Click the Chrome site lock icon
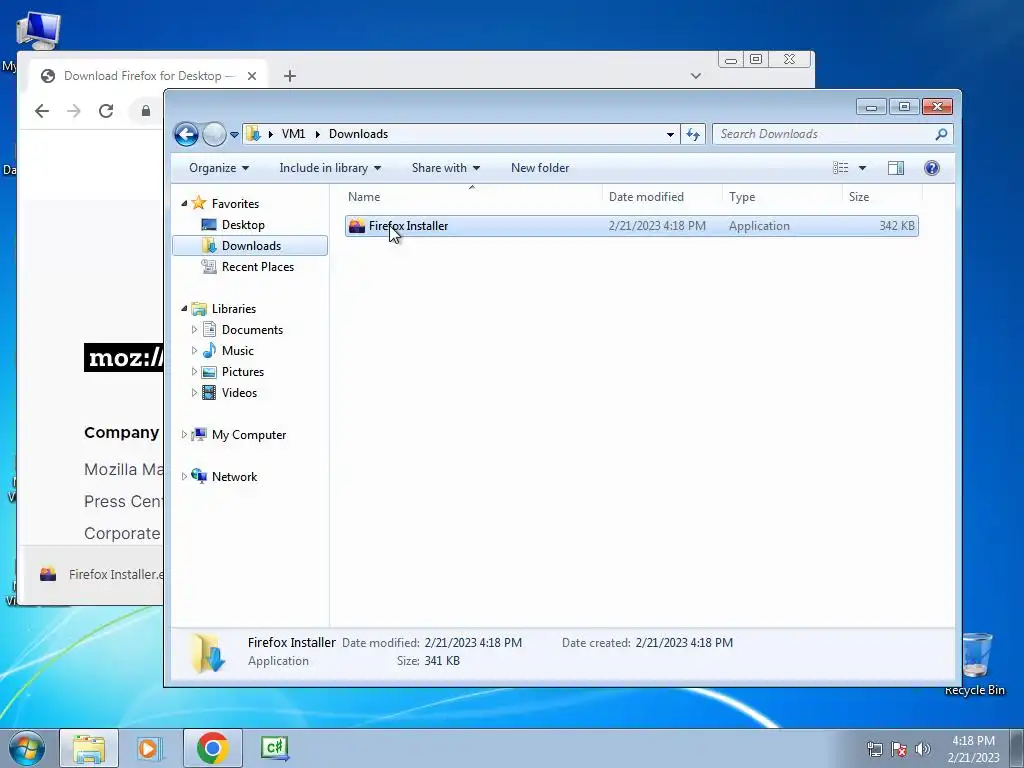This screenshot has height=768, width=1024. [x=146, y=111]
